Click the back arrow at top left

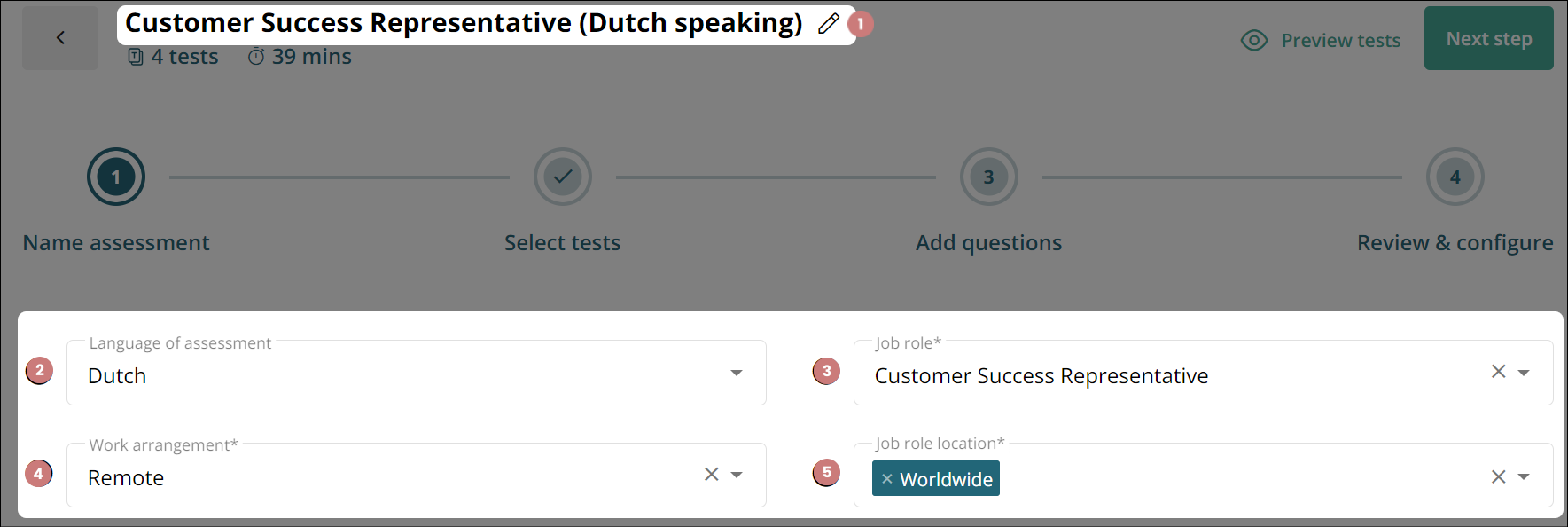pos(59,37)
